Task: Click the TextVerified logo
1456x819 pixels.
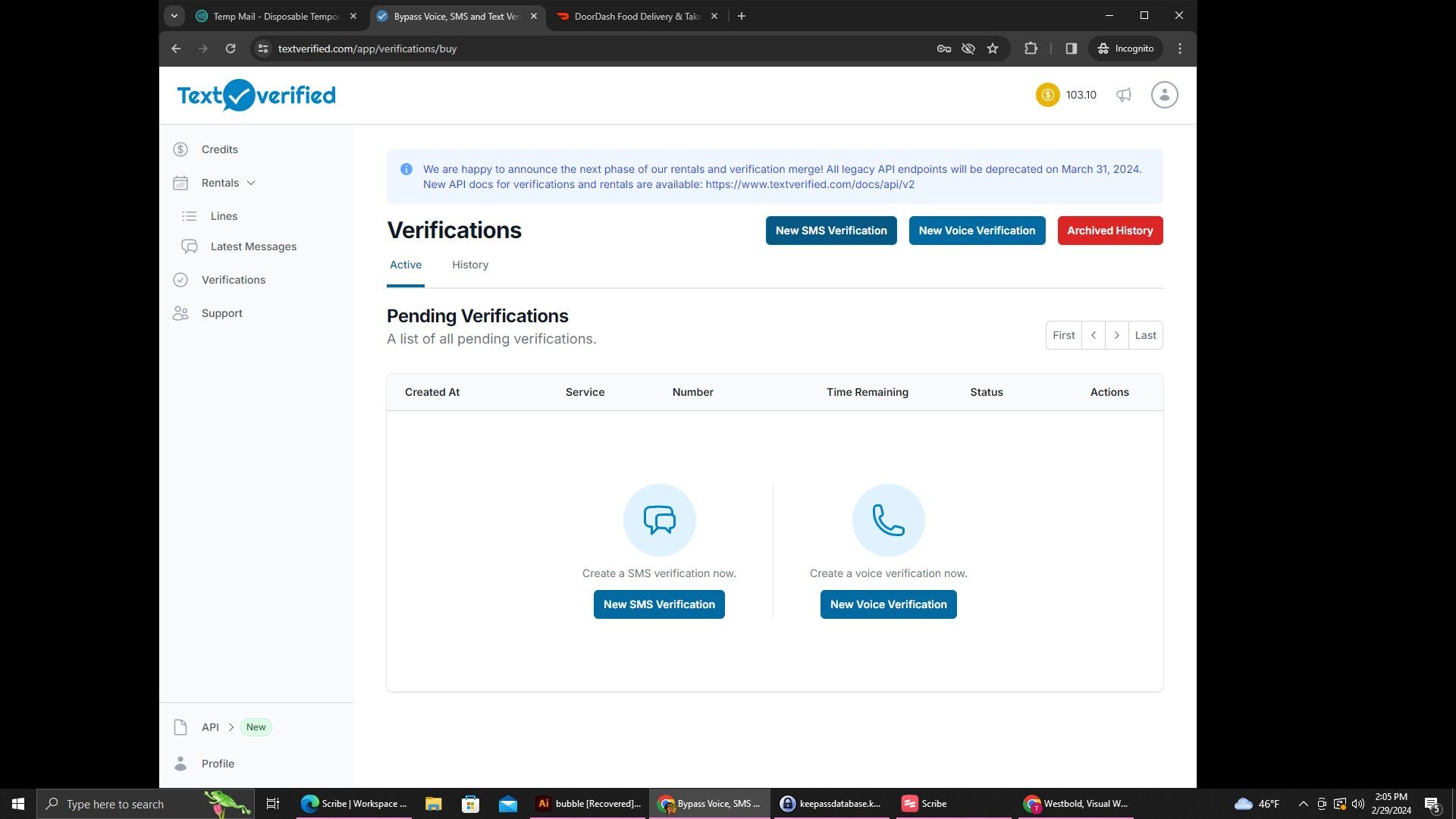Action: click(256, 95)
